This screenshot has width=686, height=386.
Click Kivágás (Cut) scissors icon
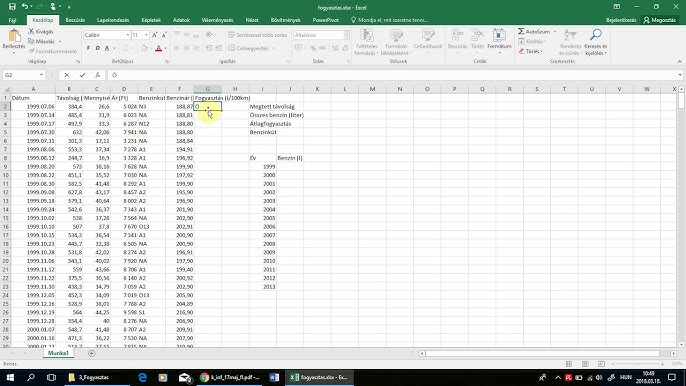pos(32,32)
